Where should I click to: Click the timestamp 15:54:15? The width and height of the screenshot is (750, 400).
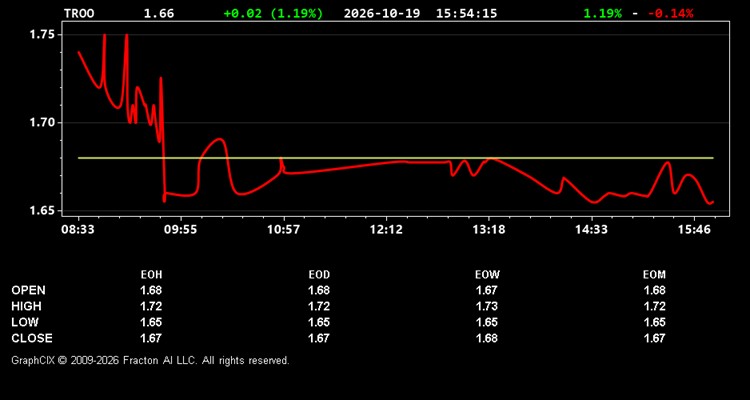pyautogui.click(x=466, y=13)
